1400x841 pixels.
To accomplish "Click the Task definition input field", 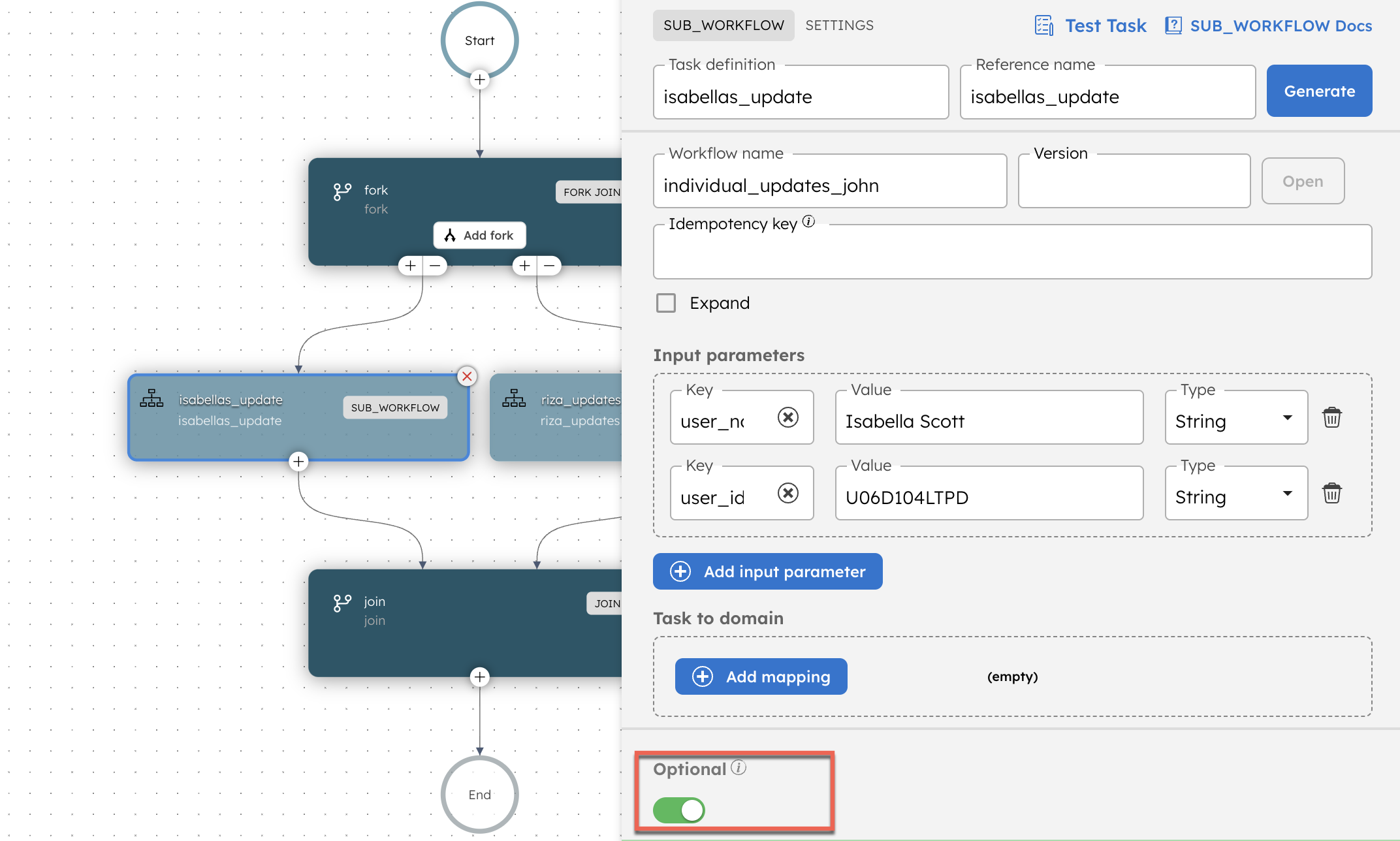I will click(x=801, y=92).
